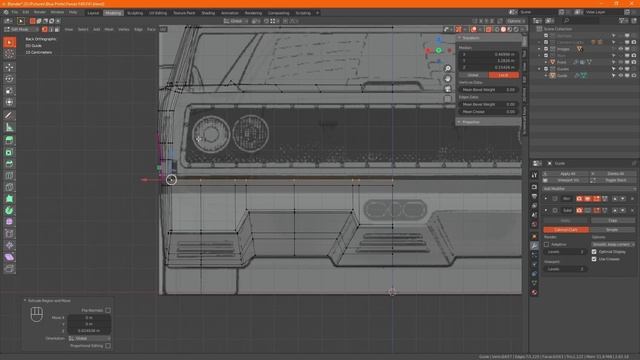Select the Loop Cut tool

point(9,176)
